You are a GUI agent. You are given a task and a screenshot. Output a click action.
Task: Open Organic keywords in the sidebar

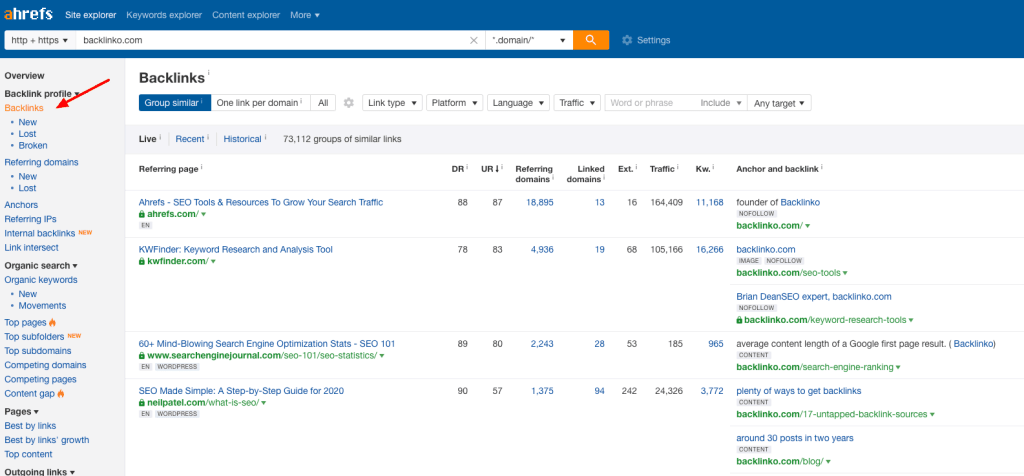(x=40, y=280)
